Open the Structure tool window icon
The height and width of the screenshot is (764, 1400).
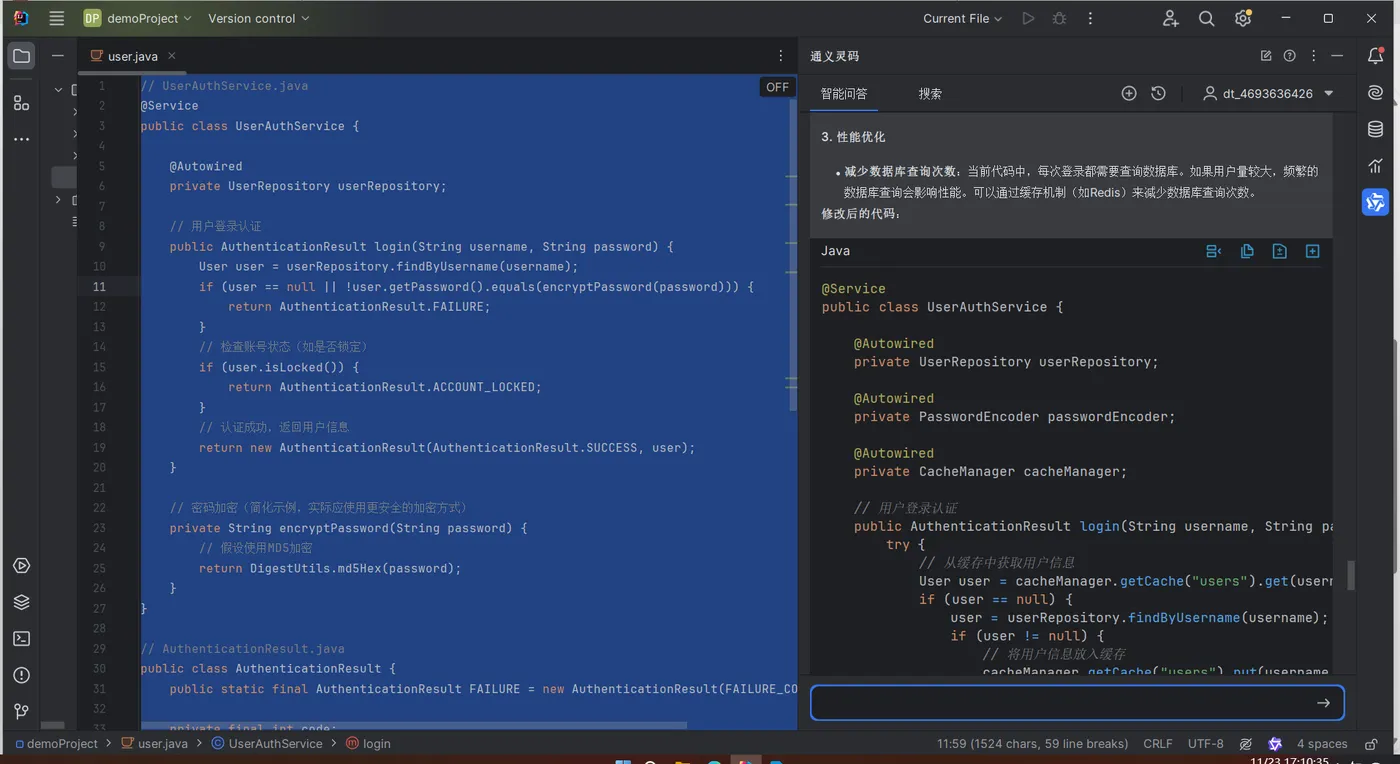(21, 102)
